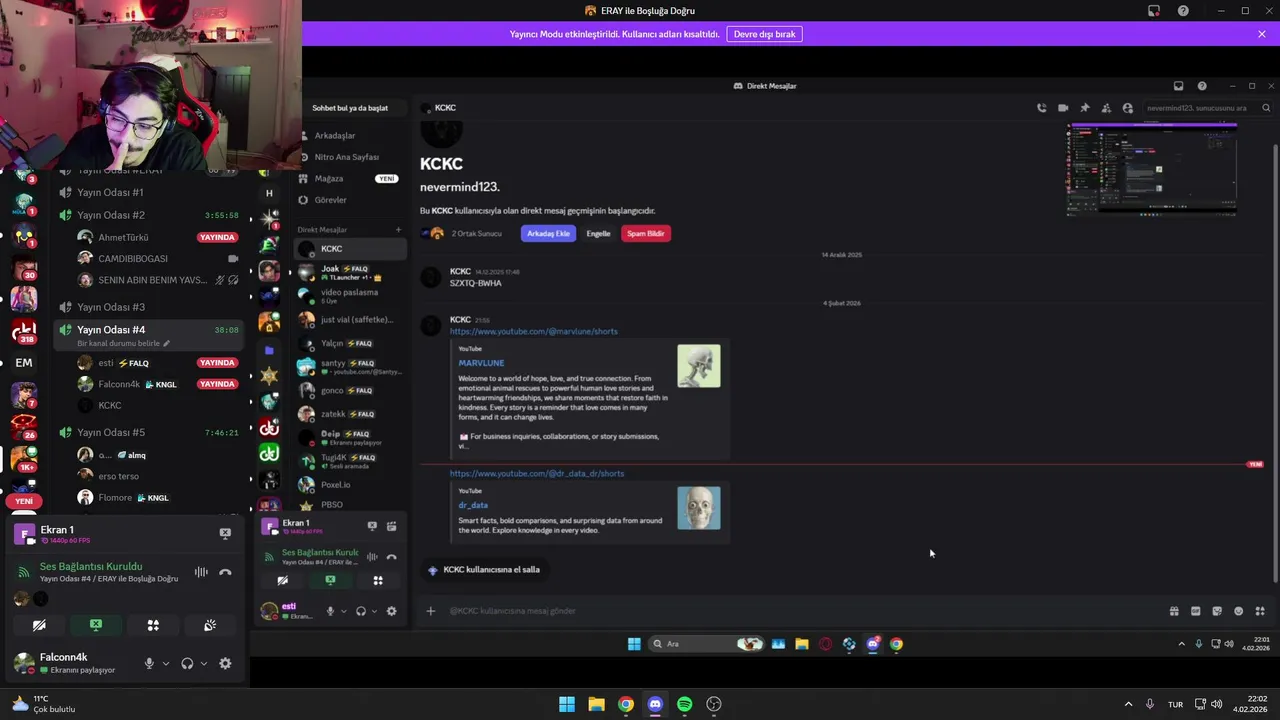Open the GIF picker
The width and height of the screenshot is (1280, 720).
pyautogui.click(x=1196, y=611)
